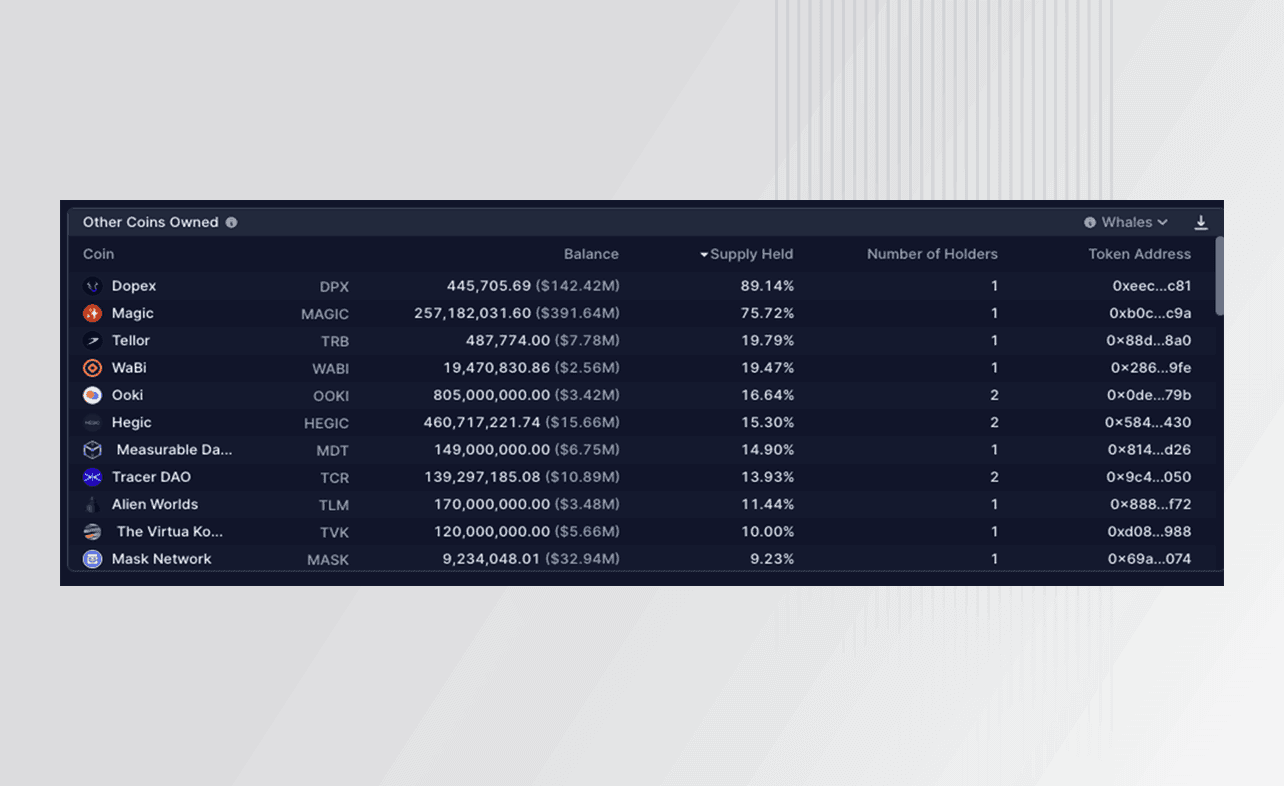Viewport: 1284px width, 786px height.
Task: Sort by the Balance column header
Action: tap(591, 254)
